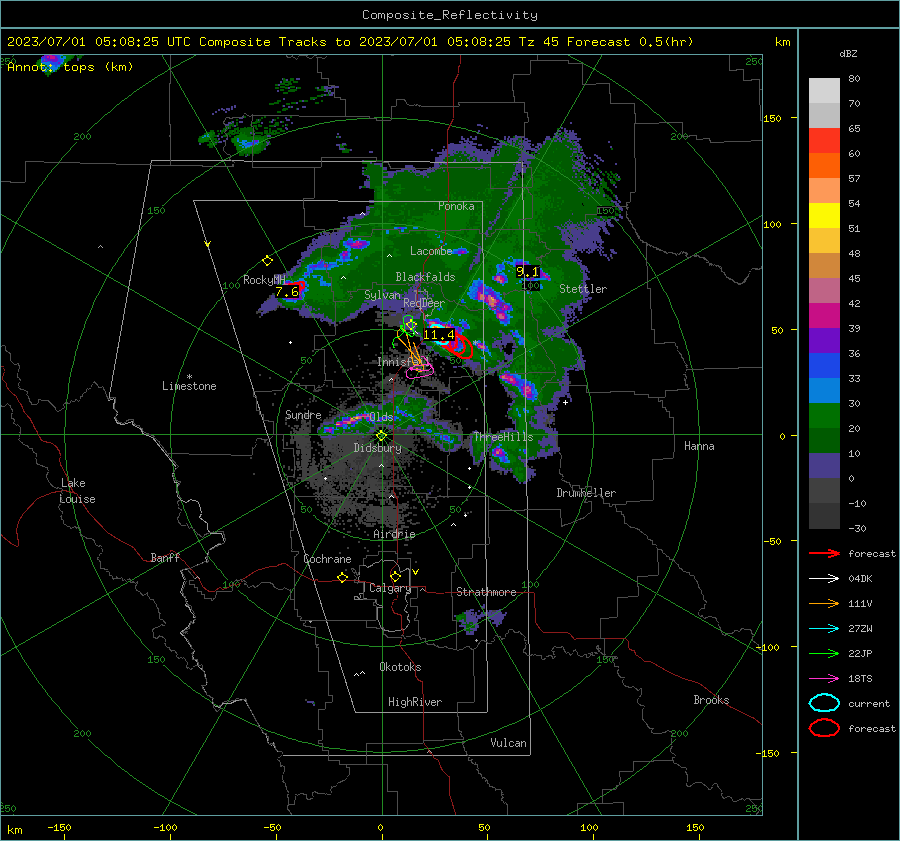Click the Sundre city label
Viewport: 900px width, 841px height.
click(303, 414)
